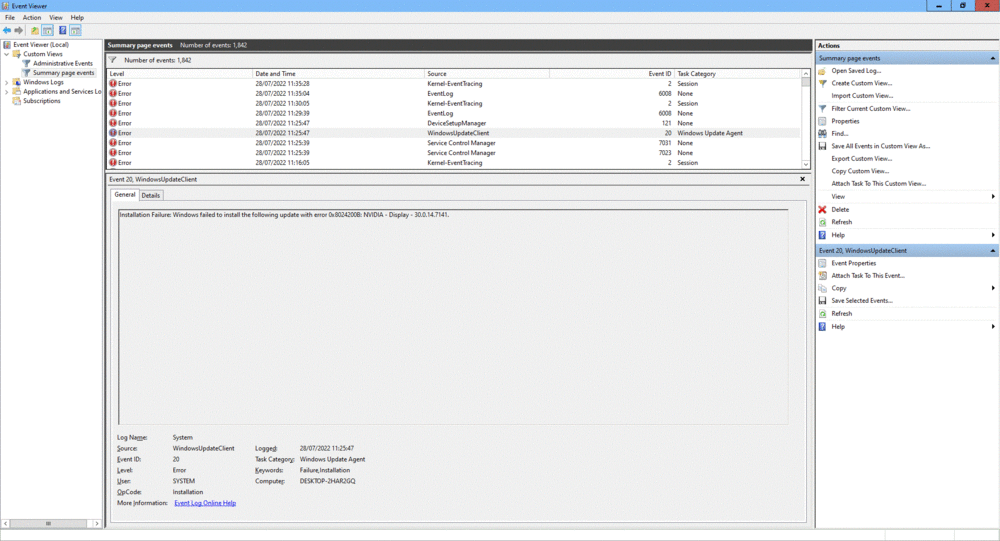Screen dimensions: 1000x541
Task: Open the Help menu in menu bar
Action: click(x=77, y=18)
